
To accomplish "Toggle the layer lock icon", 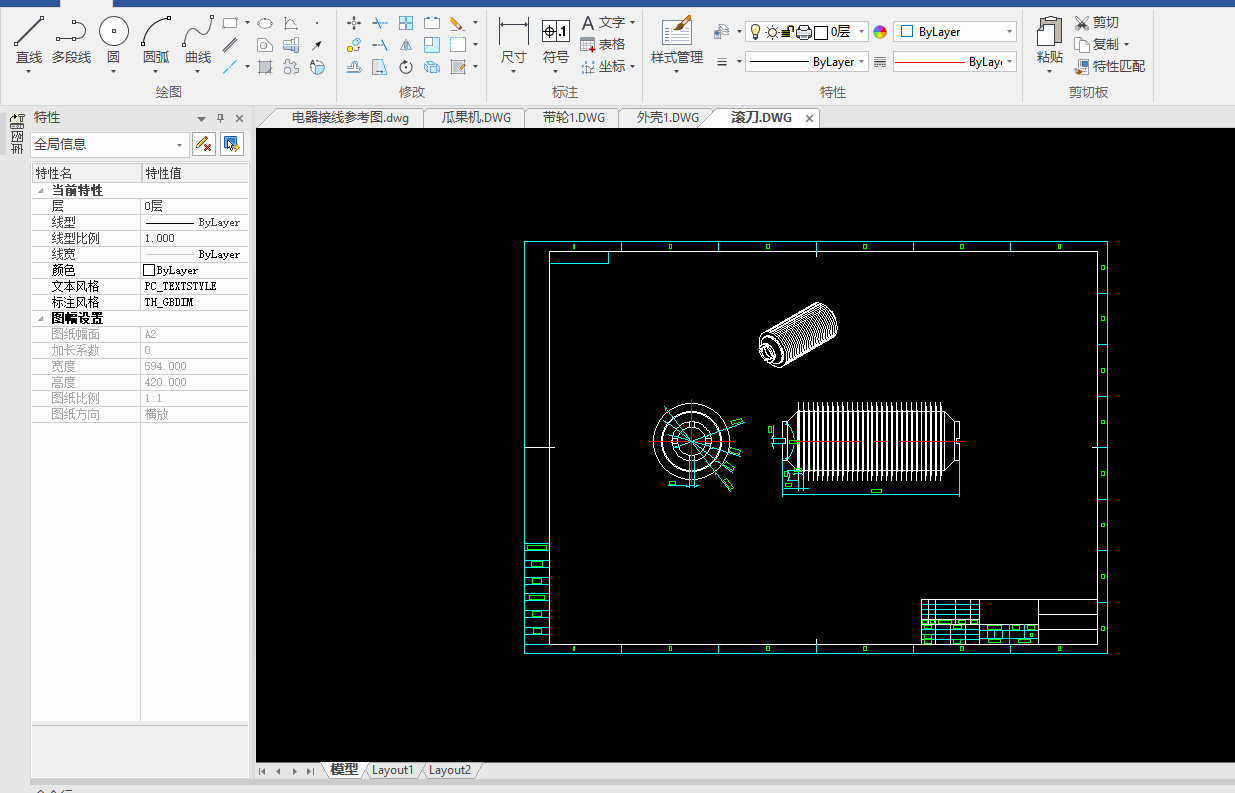I will tap(787, 32).
